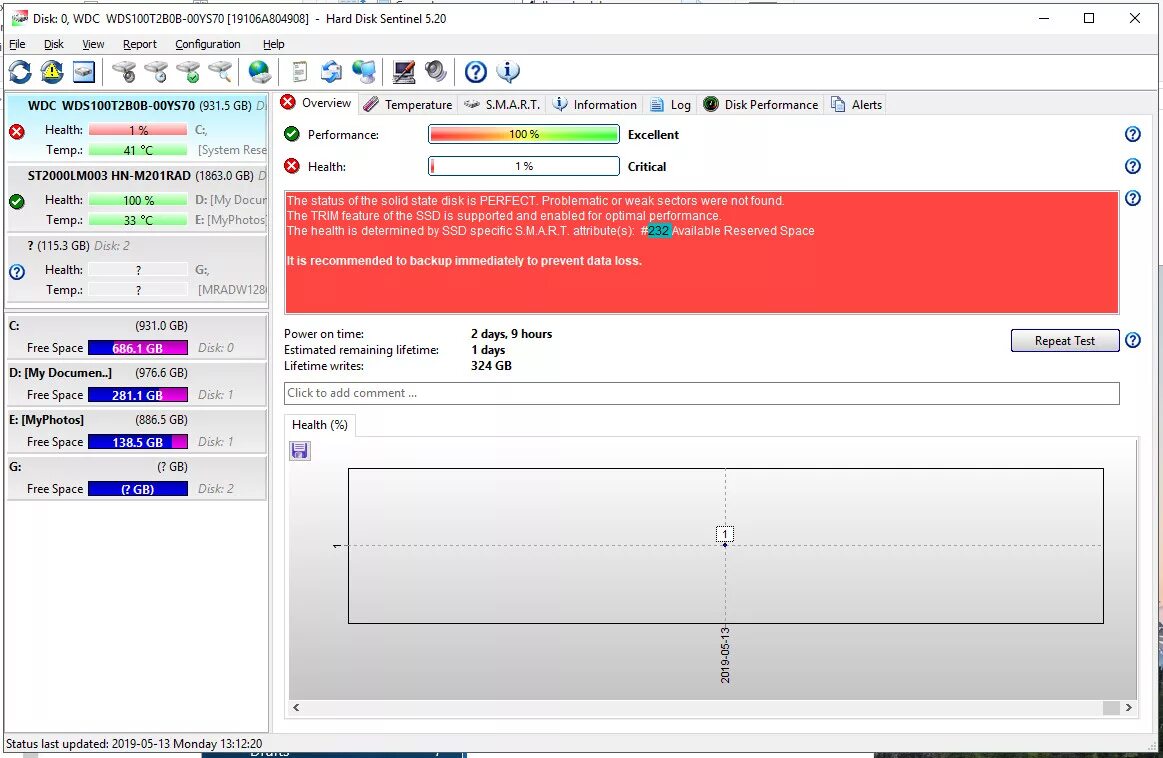1163x758 pixels.
Task: Open the File menu
Action: point(17,45)
